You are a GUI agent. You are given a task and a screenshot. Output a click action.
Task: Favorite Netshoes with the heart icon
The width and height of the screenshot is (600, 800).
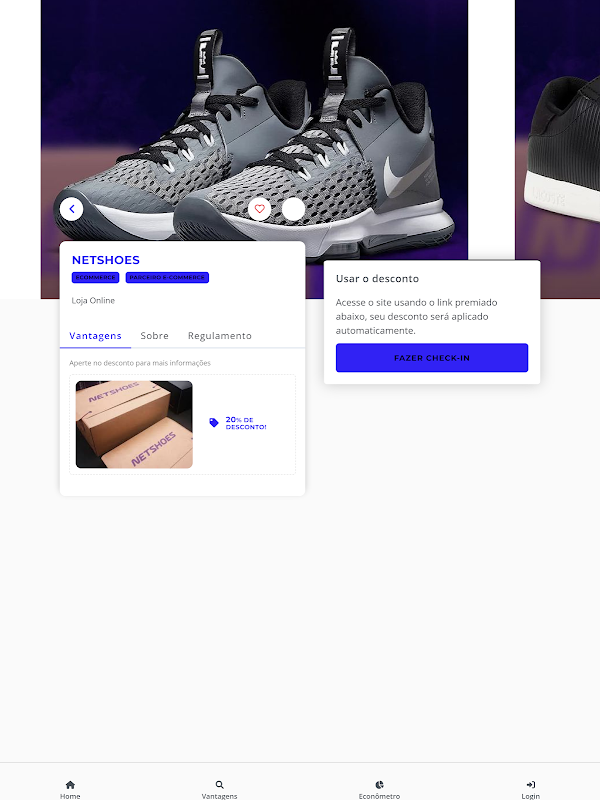click(259, 209)
